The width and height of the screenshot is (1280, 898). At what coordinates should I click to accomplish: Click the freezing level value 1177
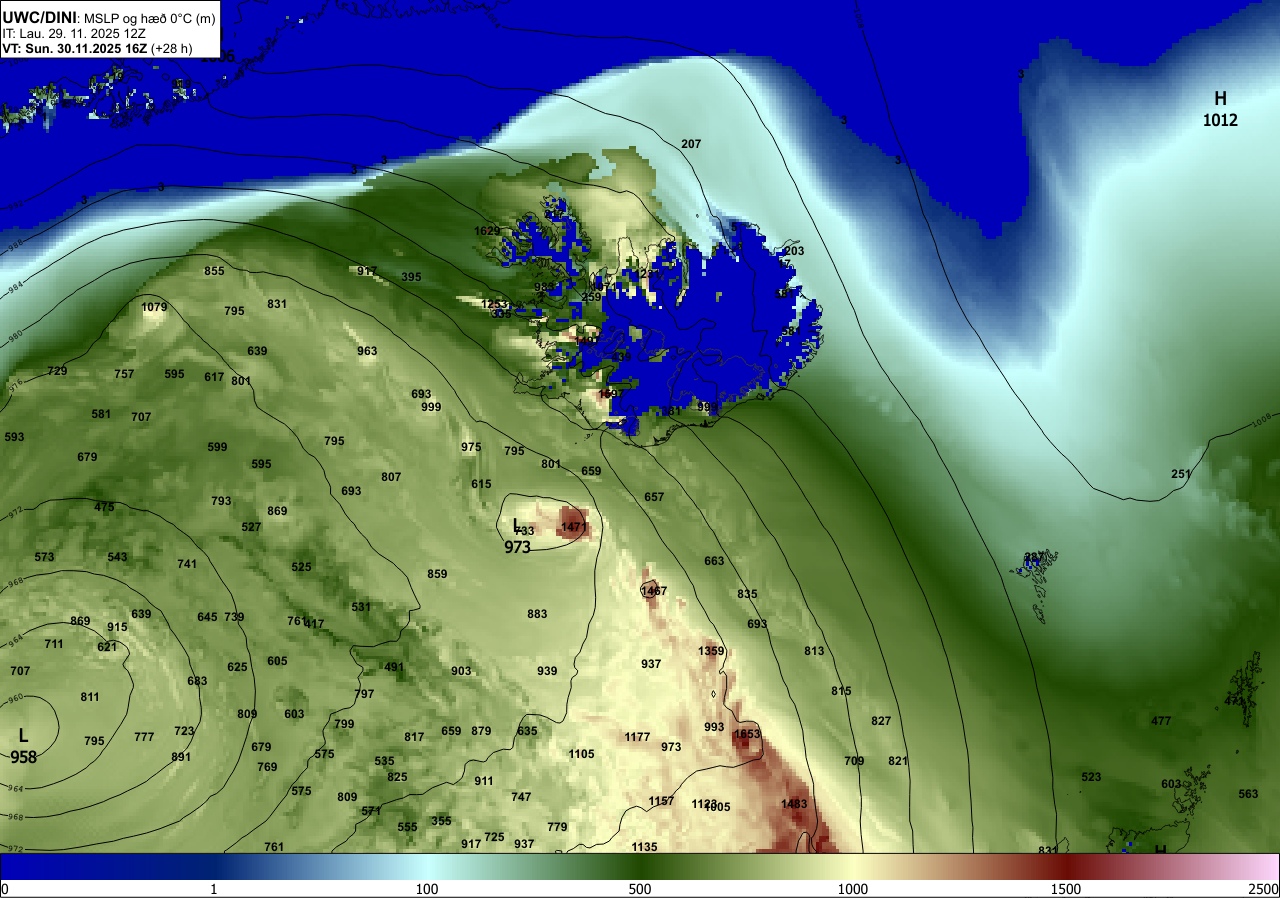[638, 737]
